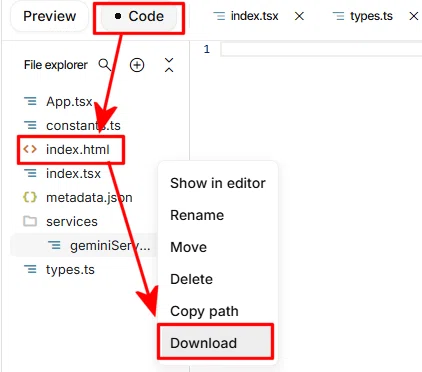Expand the services folder

pyautogui.click(x=72, y=222)
